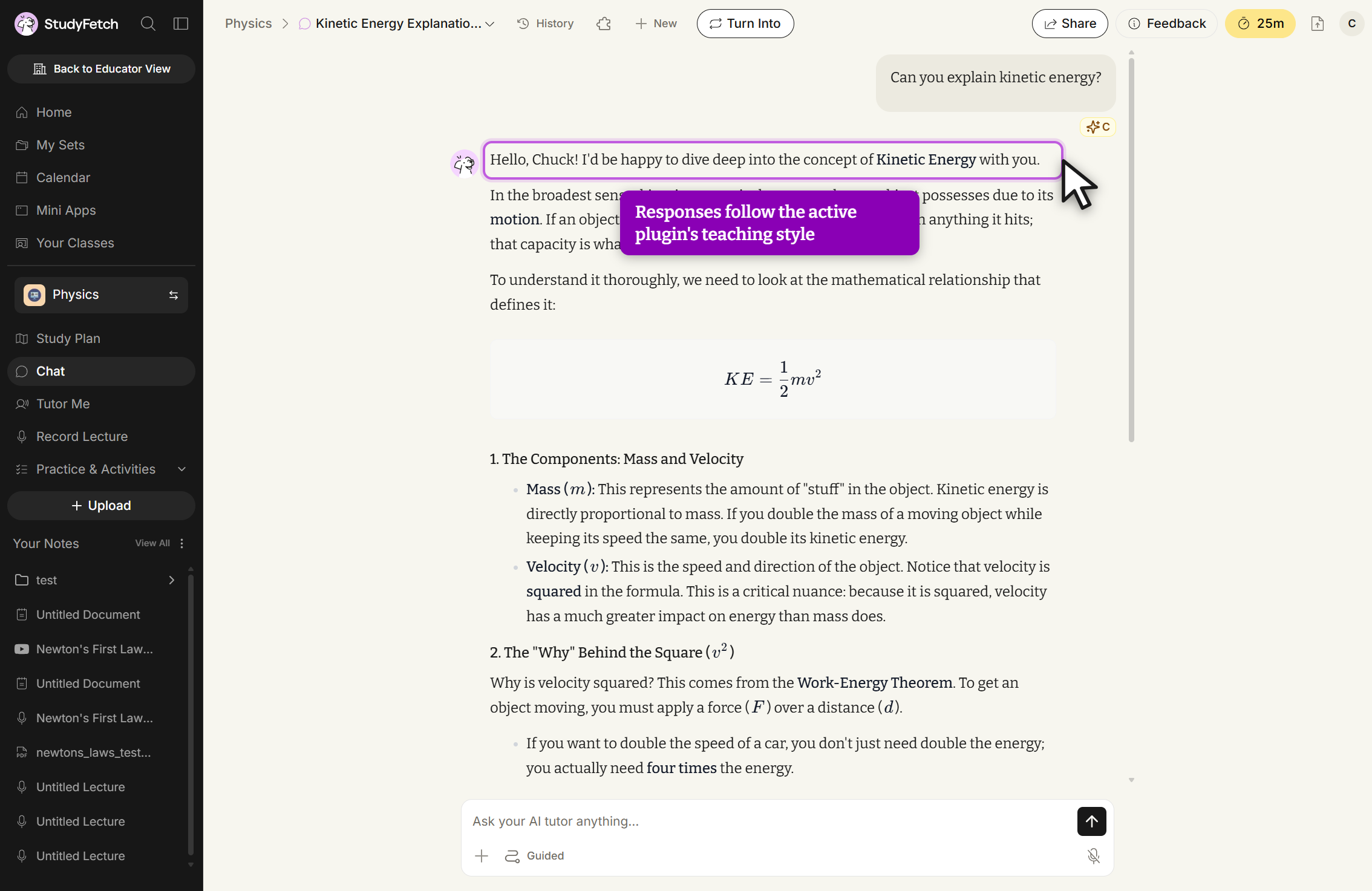Click the user message bubble about kinetic energy

(996, 83)
